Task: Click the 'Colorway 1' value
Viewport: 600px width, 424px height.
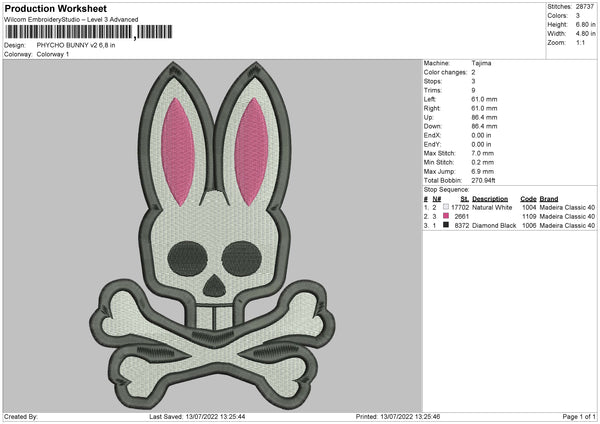Action: point(53,54)
